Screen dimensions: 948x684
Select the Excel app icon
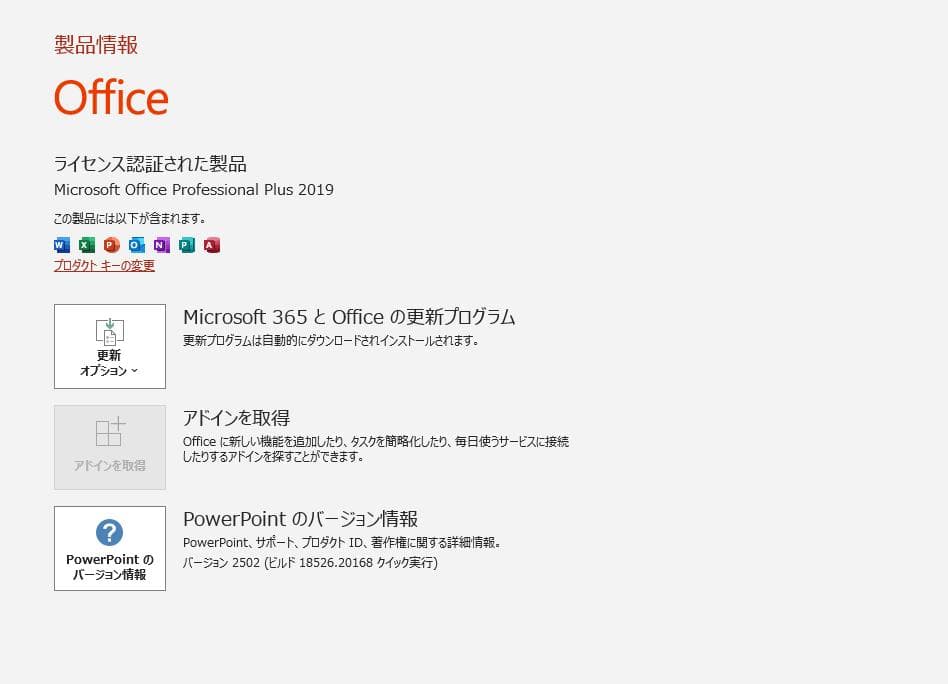[86, 244]
